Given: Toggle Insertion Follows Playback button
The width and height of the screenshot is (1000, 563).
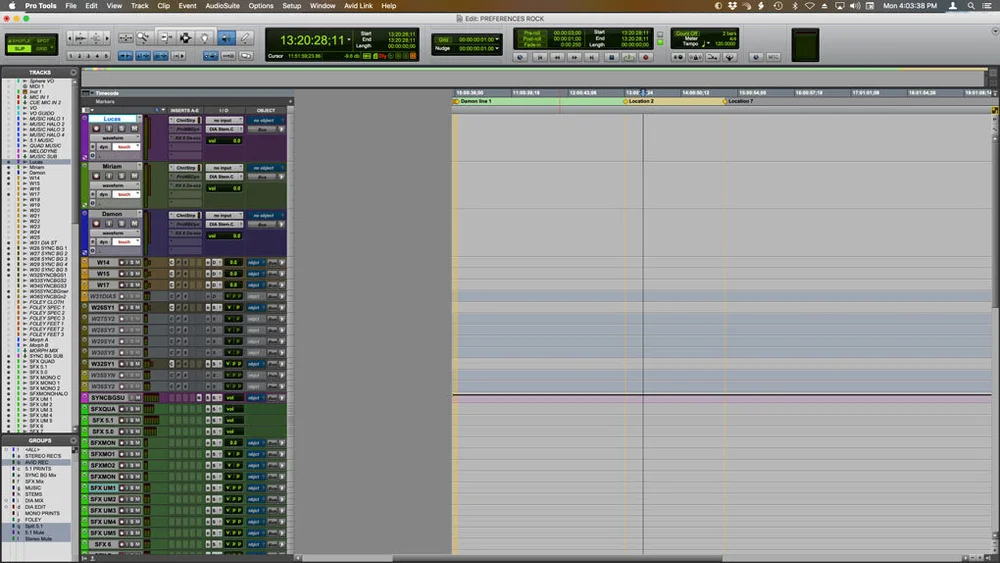Looking at the screenshot, I should [x=179, y=56].
